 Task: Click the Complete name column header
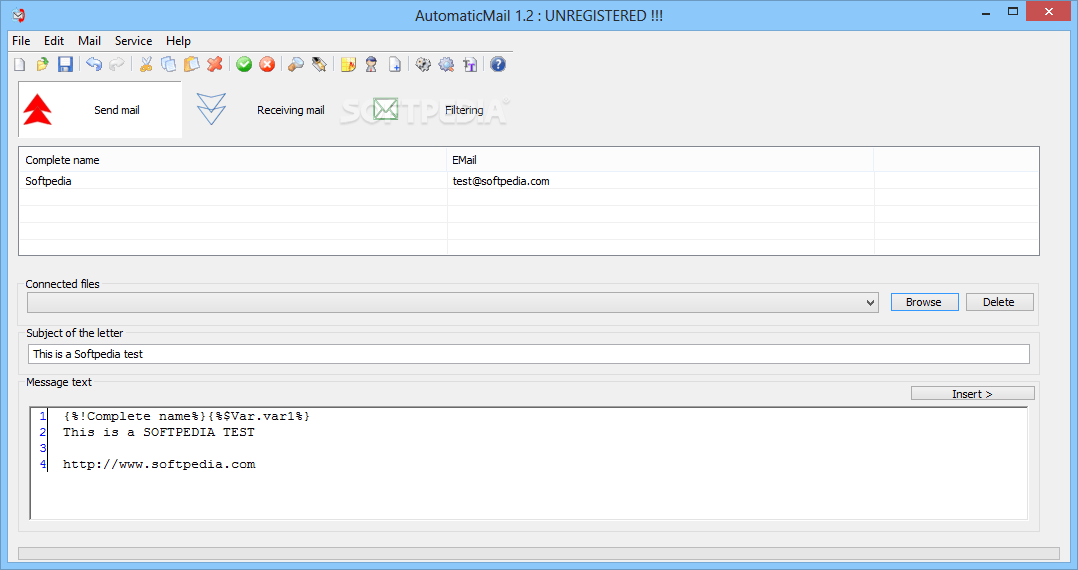(x=233, y=160)
